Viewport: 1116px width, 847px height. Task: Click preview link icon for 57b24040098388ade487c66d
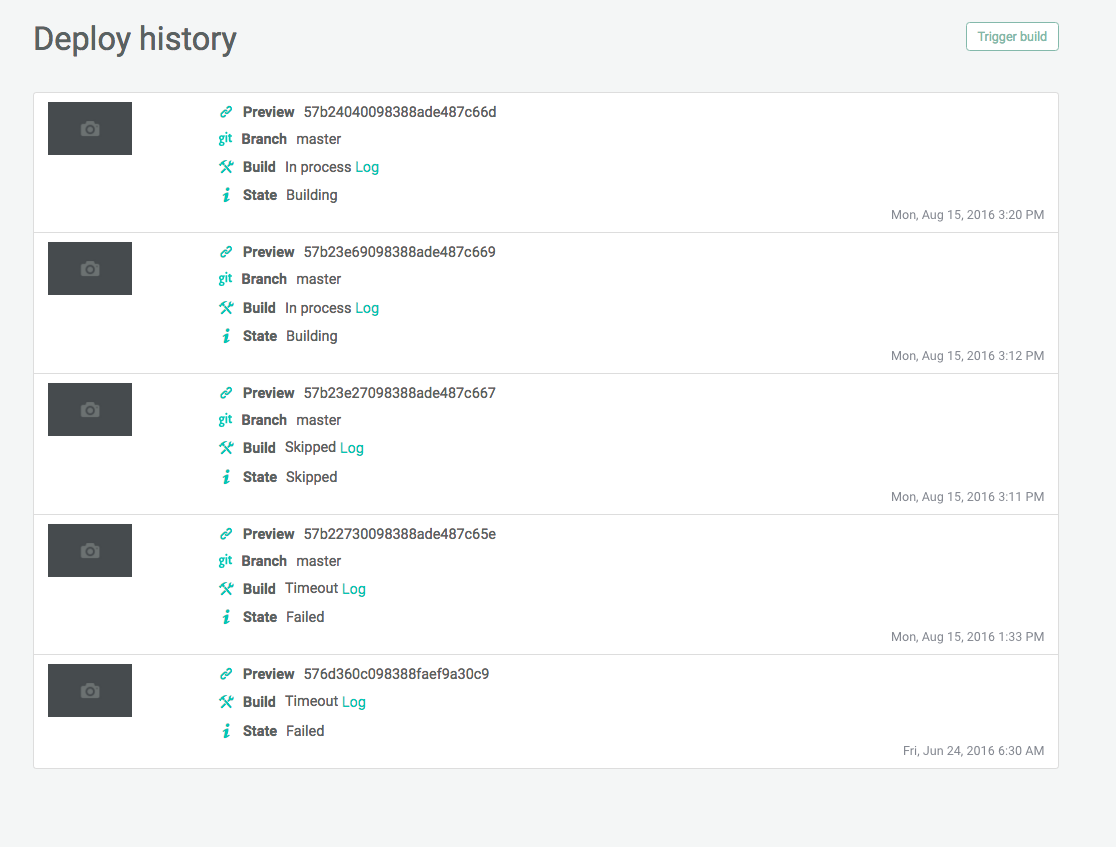pyautogui.click(x=226, y=112)
